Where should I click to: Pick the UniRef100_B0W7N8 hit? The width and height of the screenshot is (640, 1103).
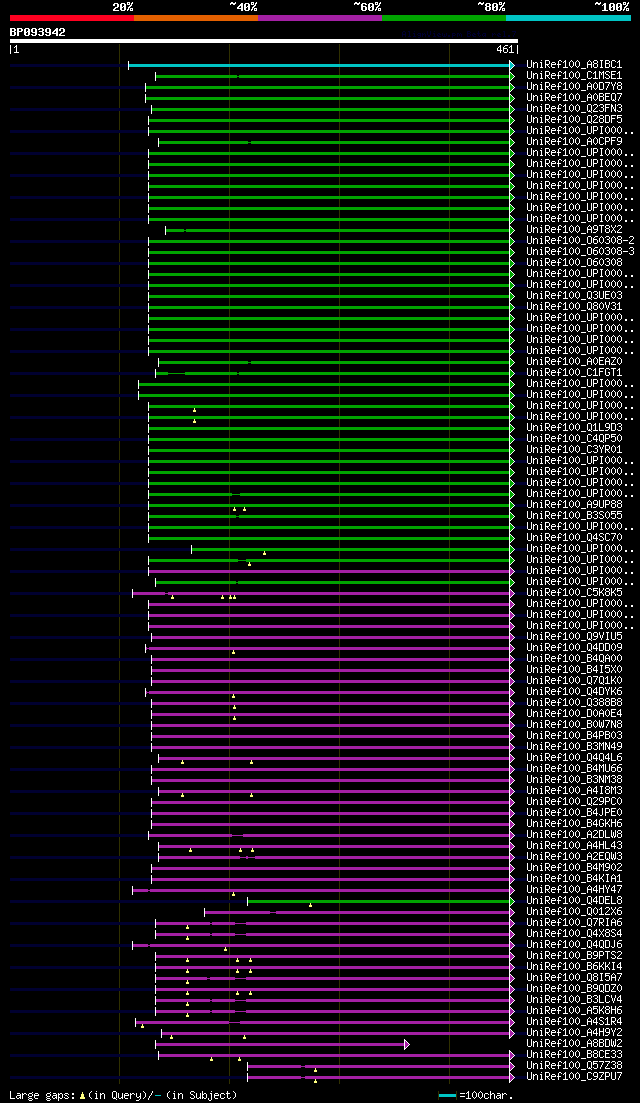pos(574,725)
